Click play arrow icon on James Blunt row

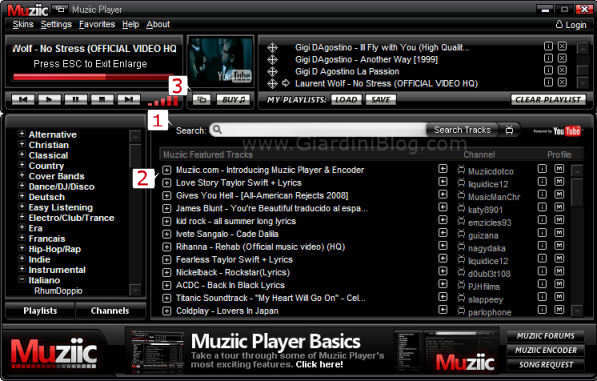coord(443,207)
